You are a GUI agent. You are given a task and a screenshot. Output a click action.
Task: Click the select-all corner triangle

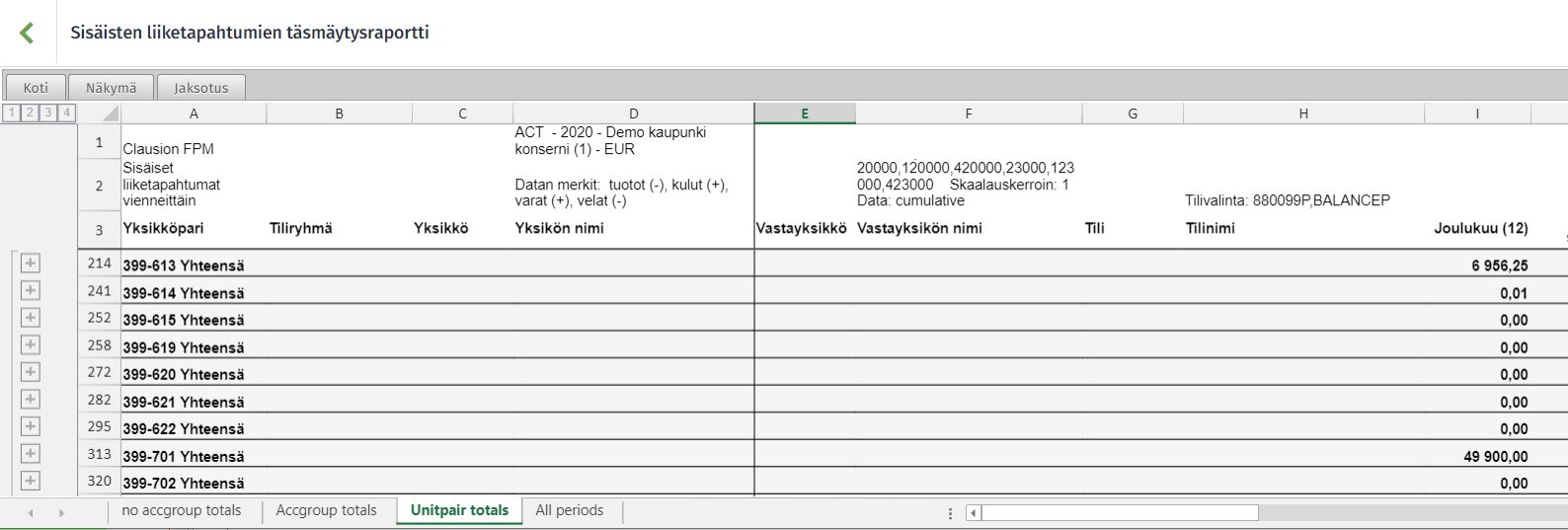click(111, 114)
